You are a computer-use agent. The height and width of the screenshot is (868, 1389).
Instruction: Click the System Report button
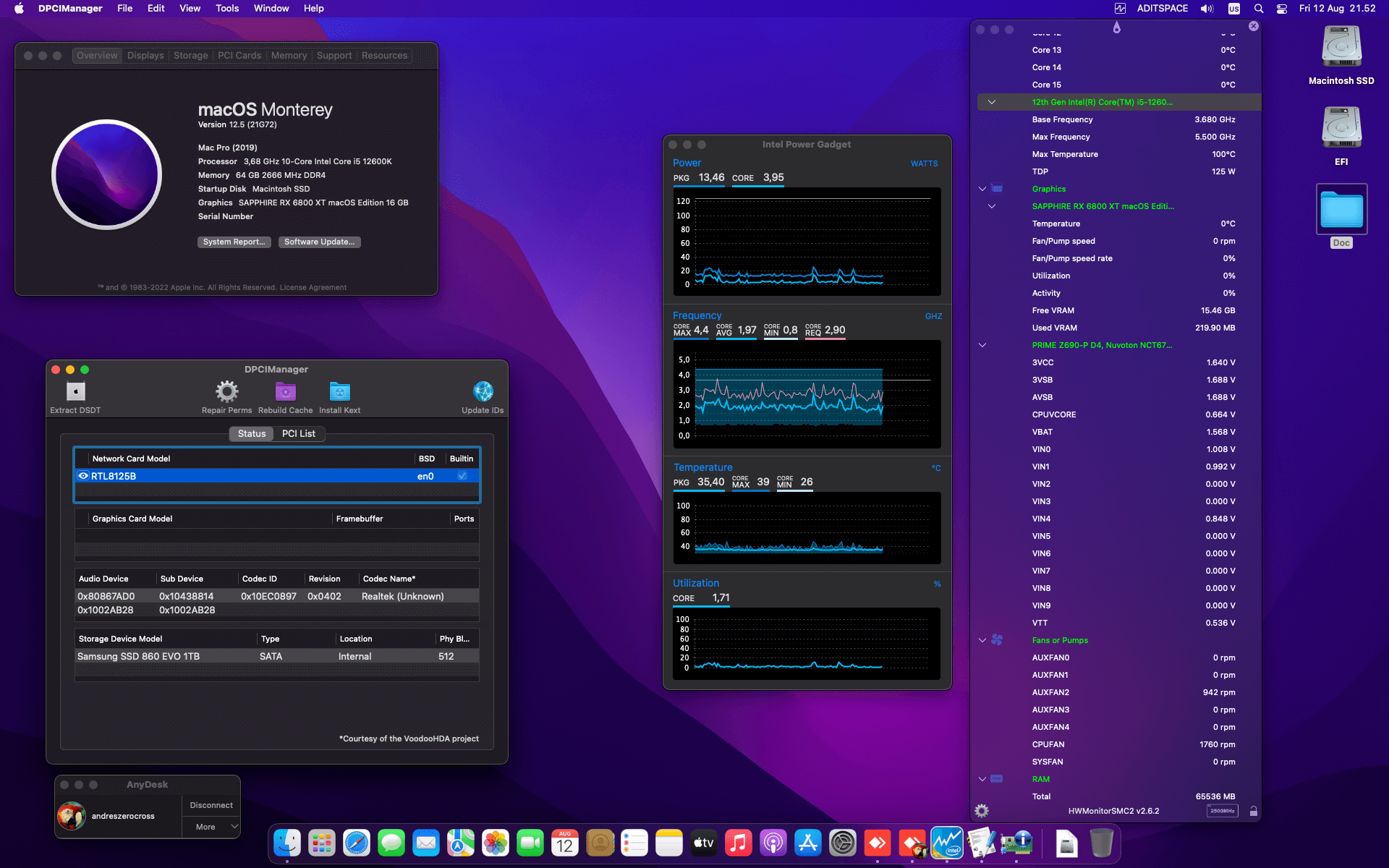[234, 242]
